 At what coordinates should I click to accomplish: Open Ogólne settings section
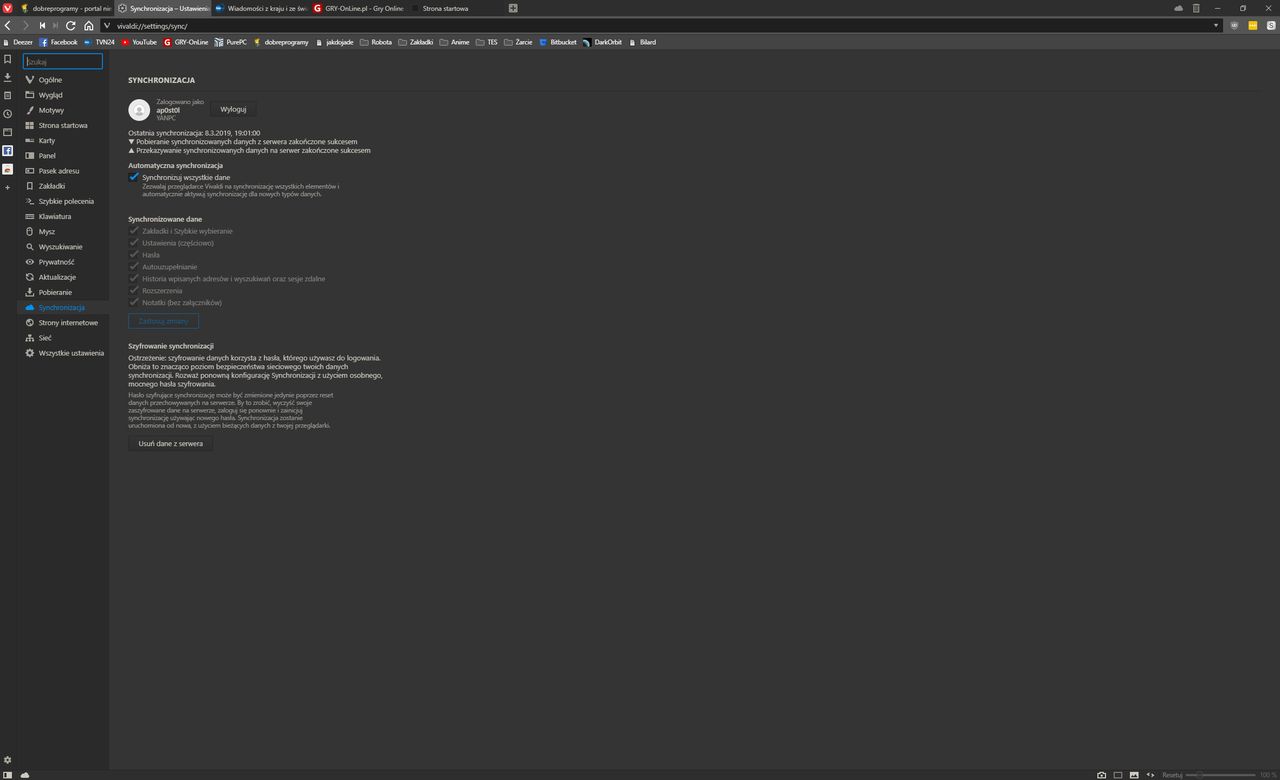(x=64, y=80)
